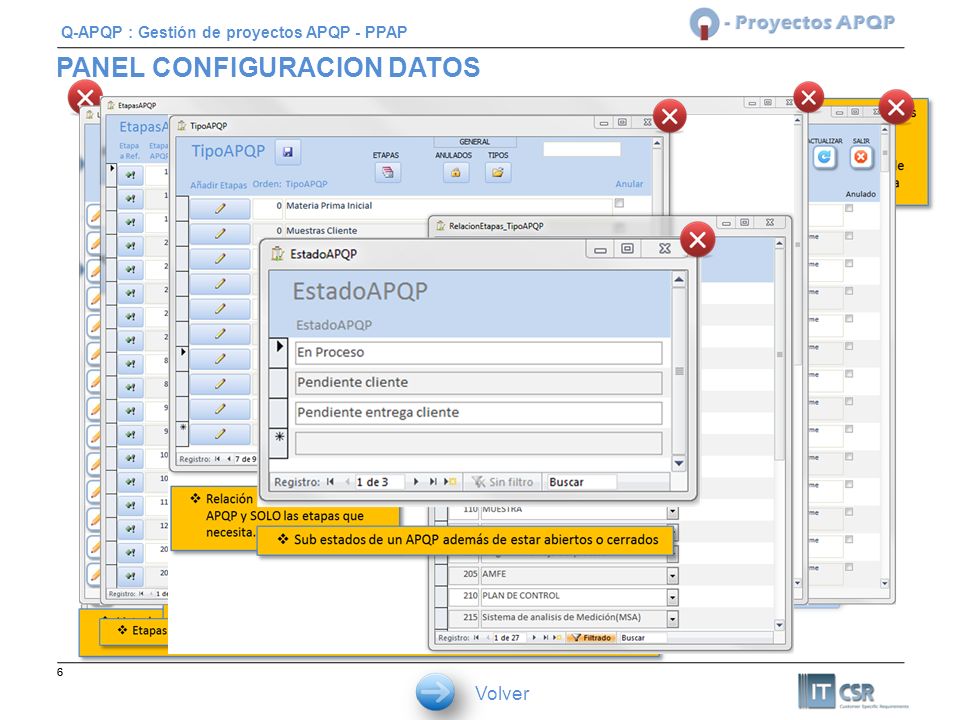Go to next record in RelacionEtapas_TipoAPQP navigator
Viewport: 960px width, 720px height.
click(534, 637)
